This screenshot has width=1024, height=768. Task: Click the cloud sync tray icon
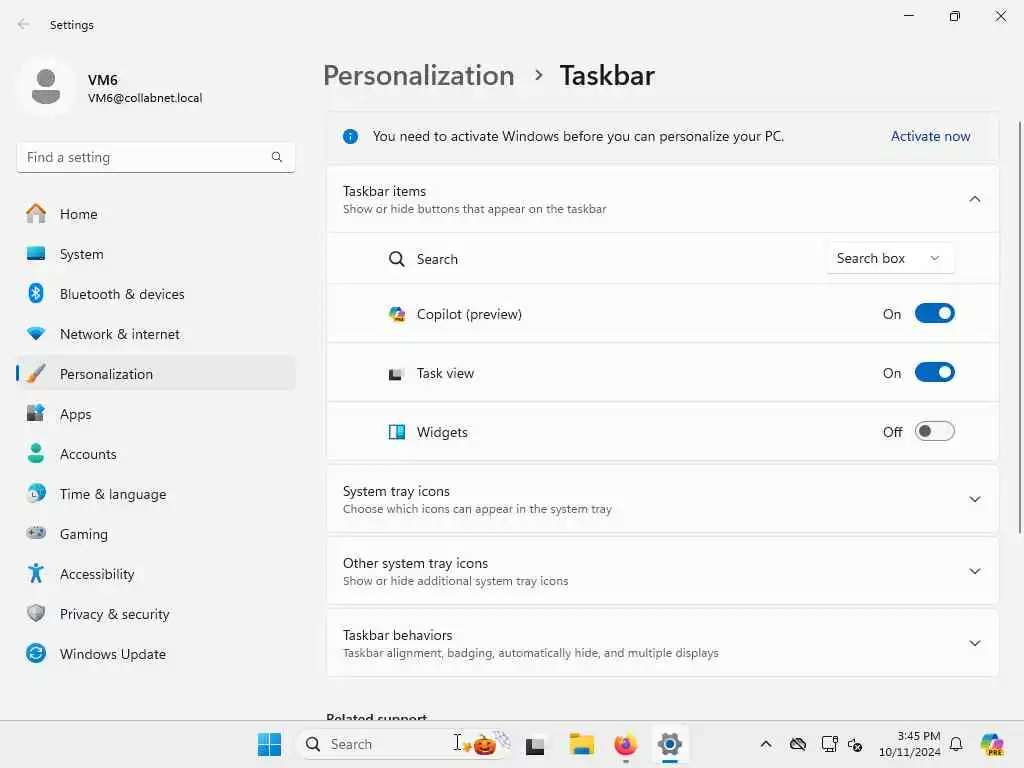tap(797, 744)
